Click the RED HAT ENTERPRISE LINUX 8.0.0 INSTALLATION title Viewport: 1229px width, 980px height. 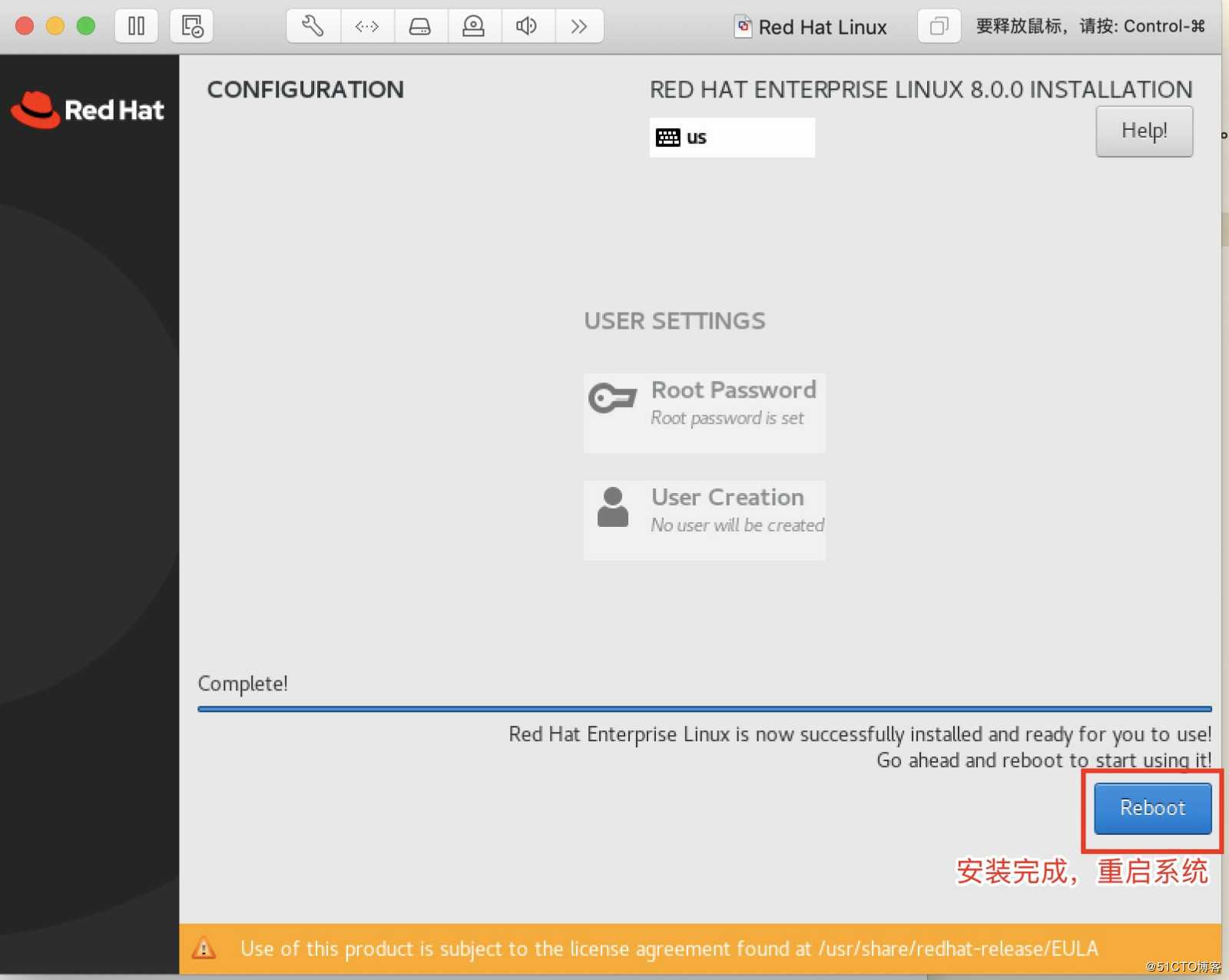click(x=921, y=89)
